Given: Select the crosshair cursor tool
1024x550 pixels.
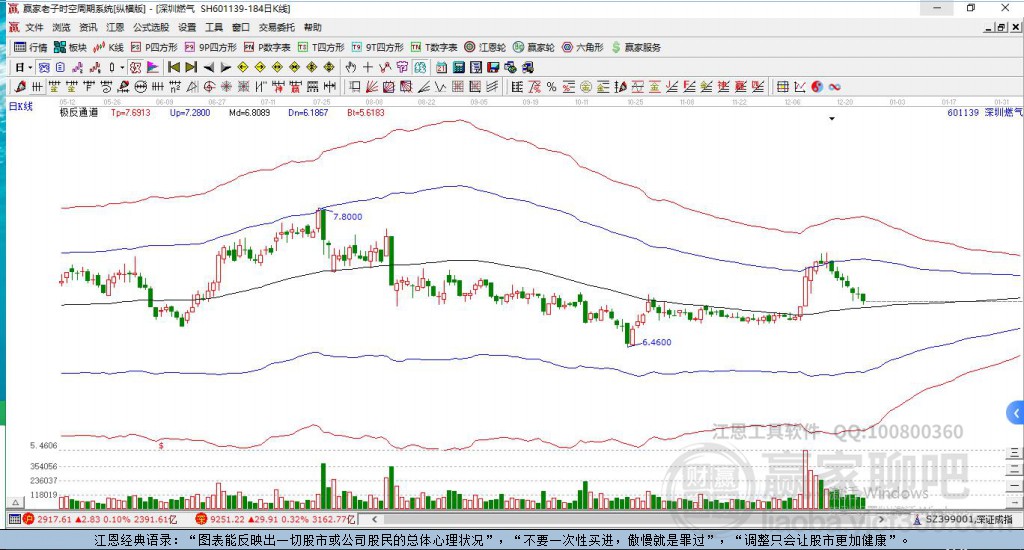Looking at the screenshot, I should 368,67.
